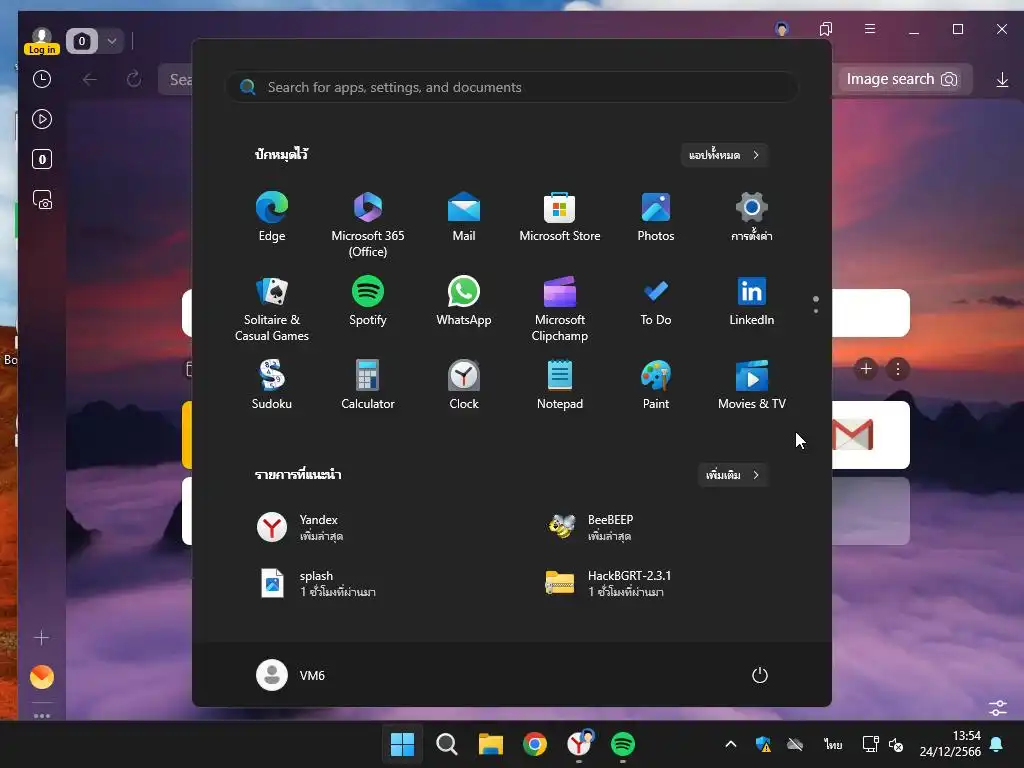Expand the all apps list button
This screenshot has width=1024, height=768.
pos(724,155)
